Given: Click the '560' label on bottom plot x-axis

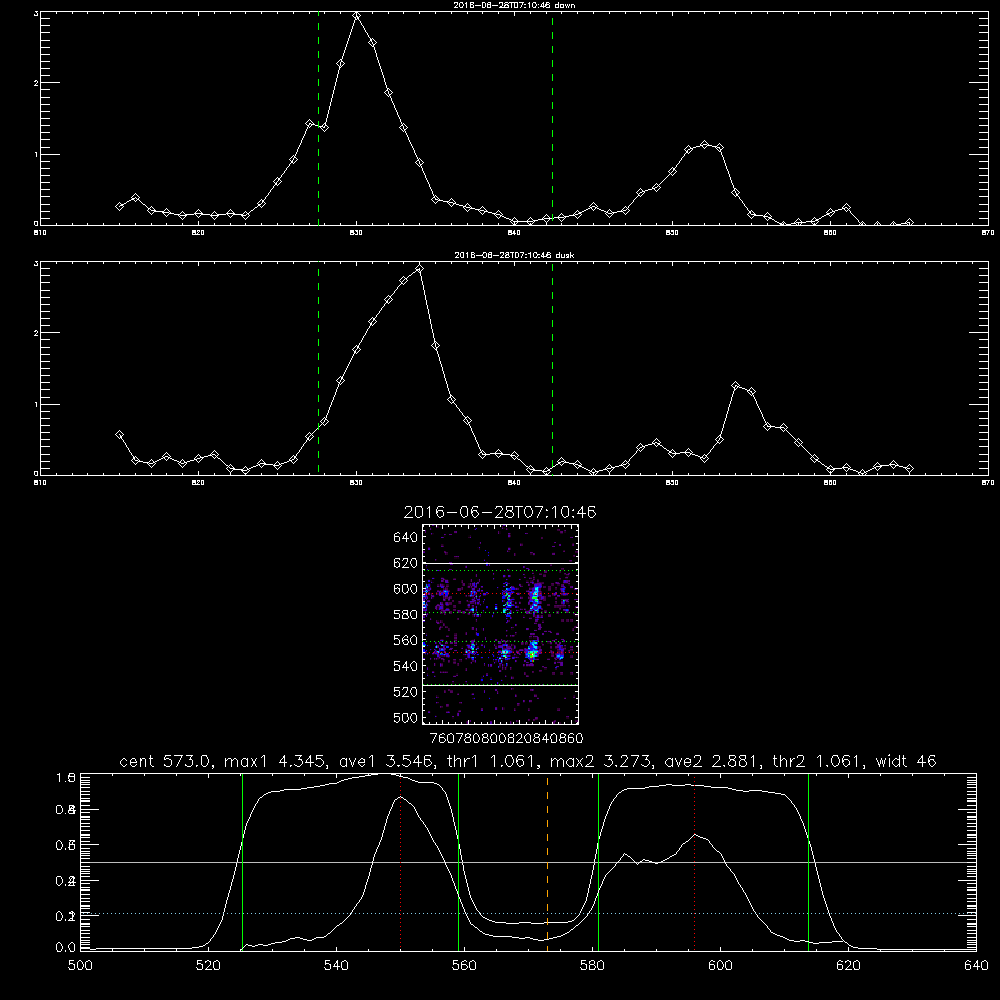Looking at the screenshot, I should coord(464,966).
